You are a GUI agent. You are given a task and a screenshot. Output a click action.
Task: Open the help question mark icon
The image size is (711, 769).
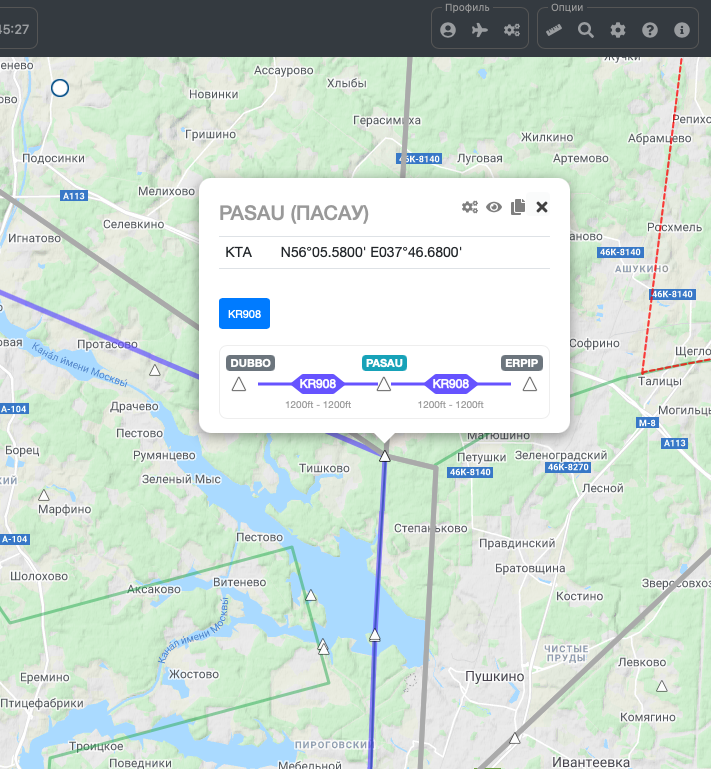click(650, 30)
